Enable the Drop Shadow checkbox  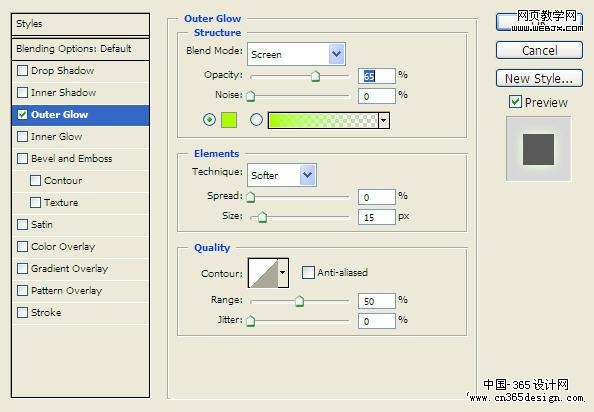pyautogui.click(x=22, y=71)
